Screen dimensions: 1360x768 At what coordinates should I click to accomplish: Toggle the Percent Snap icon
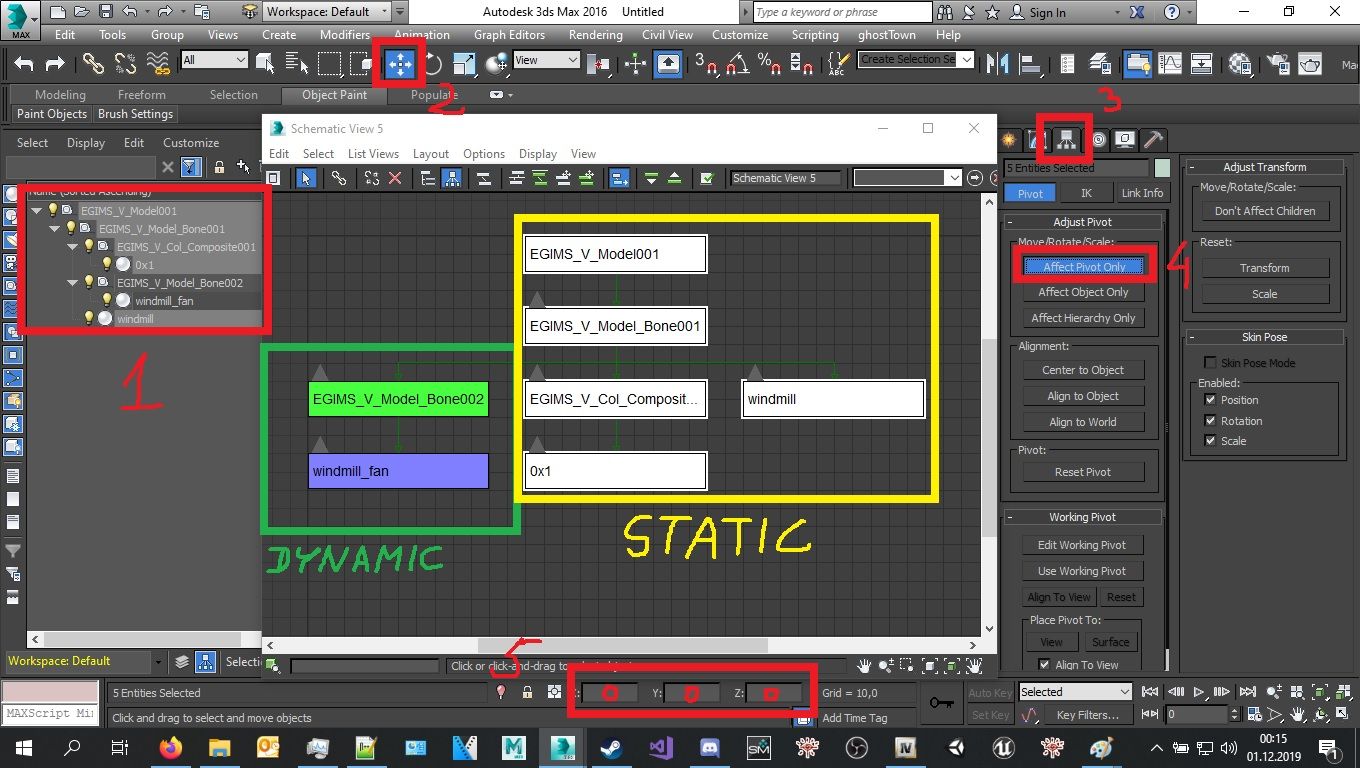(x=769, y=64)
